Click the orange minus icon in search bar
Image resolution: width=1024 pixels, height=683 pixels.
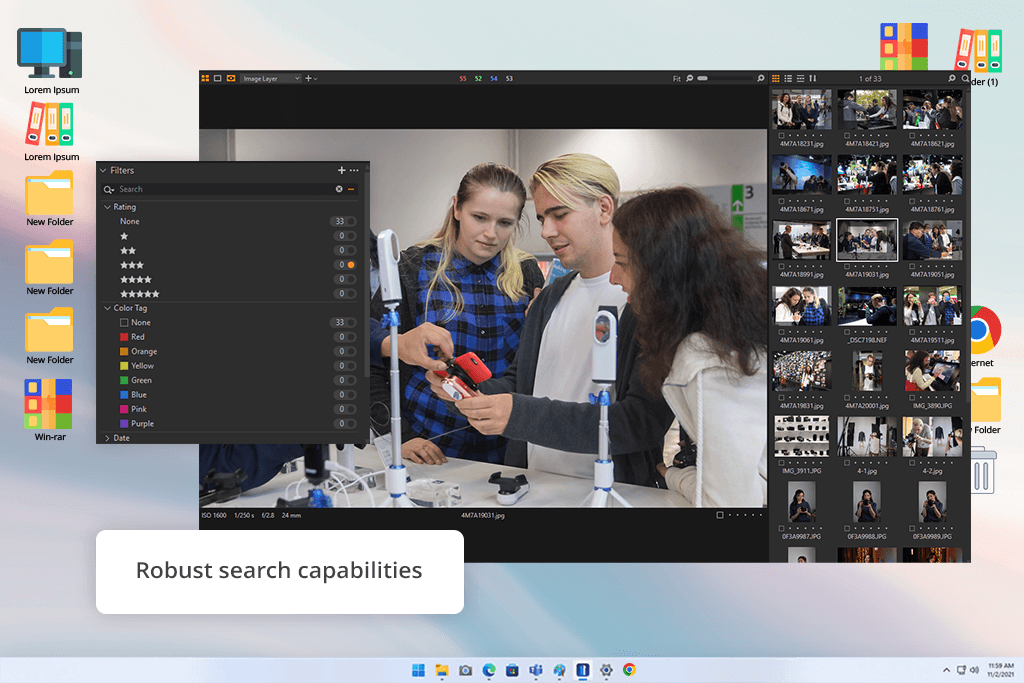[x=351, y=189]
